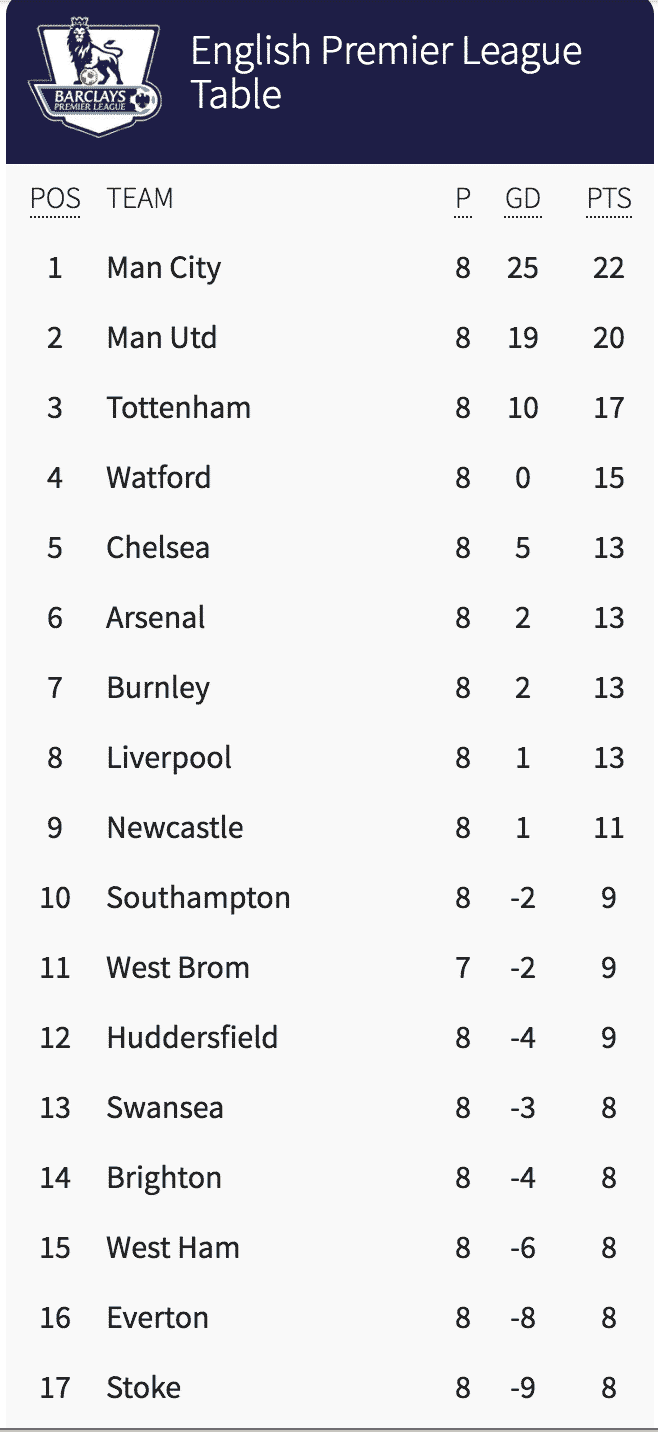658x1432 pixels.
Task: Click the TEAM column header
Action: click(140, 199)
